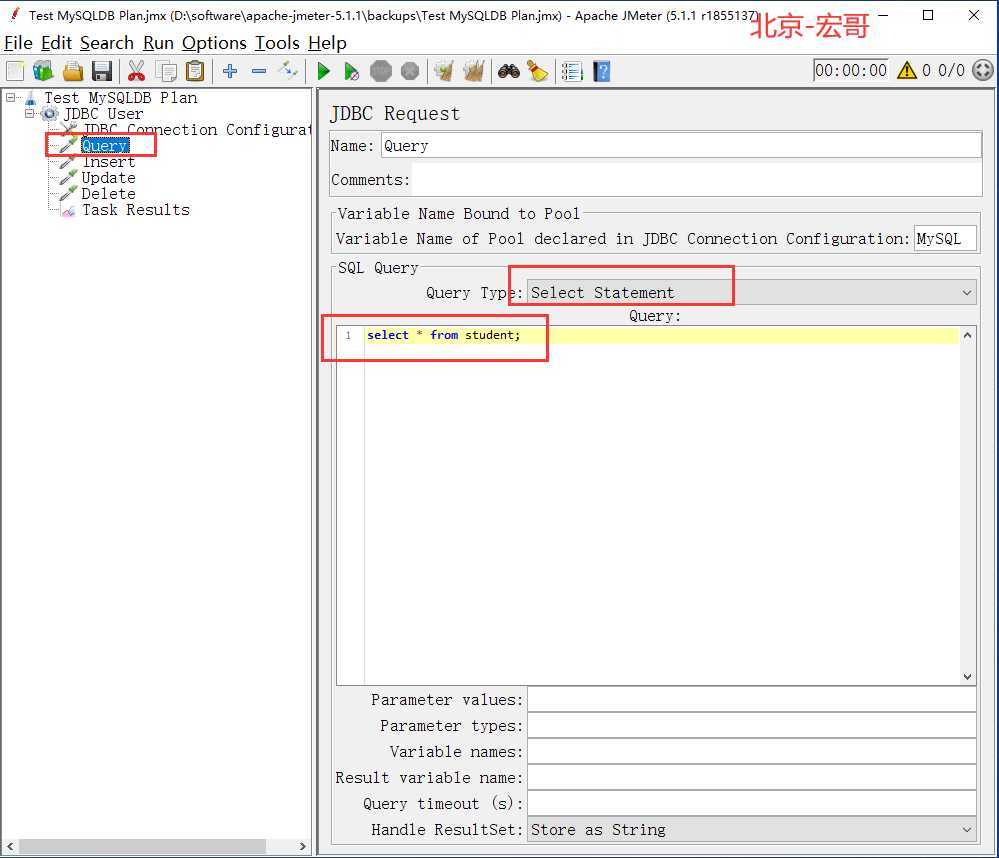Click the Parameter values field
Screen dimensions: 999x858
pyautogui.click(x=752, y=699)
